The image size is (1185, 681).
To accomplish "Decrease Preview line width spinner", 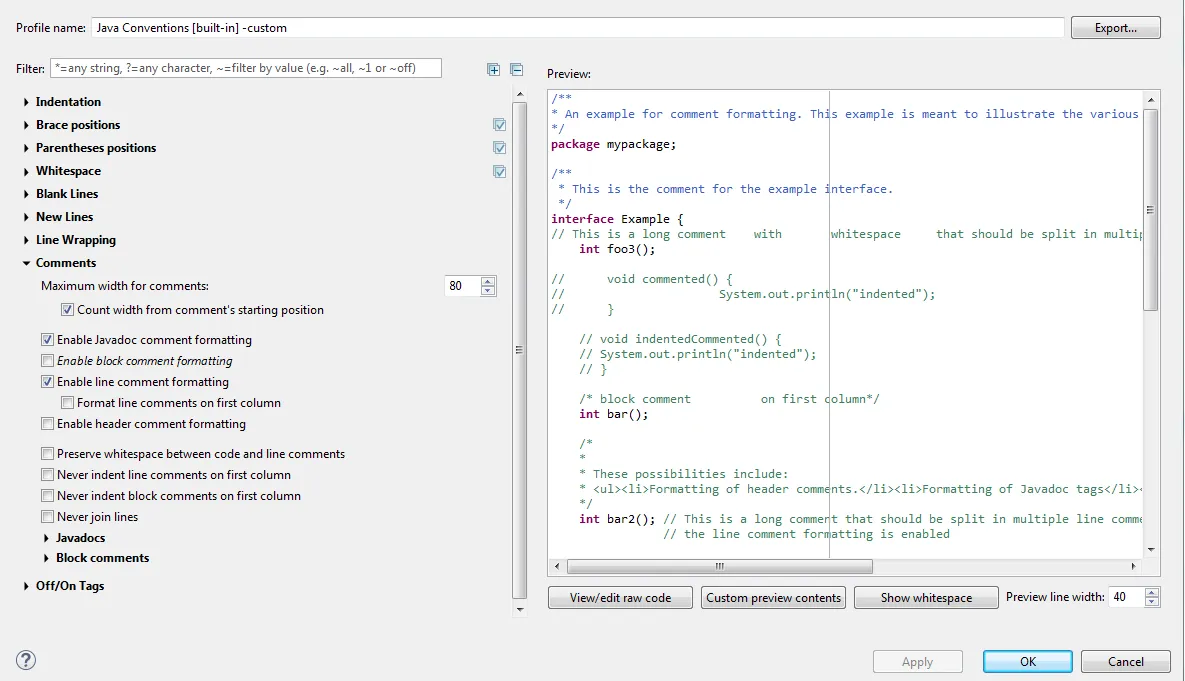I will coord(1152,602).
